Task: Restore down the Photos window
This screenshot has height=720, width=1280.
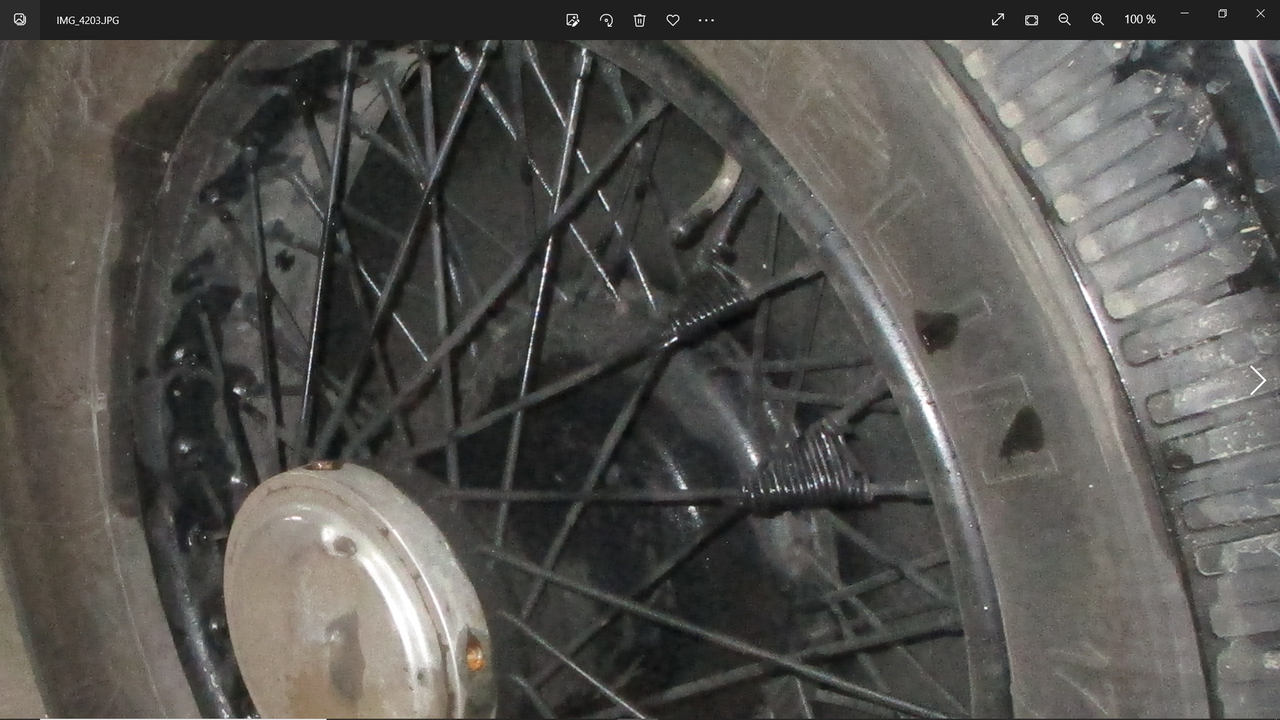Action: [x=1222, y=13]
